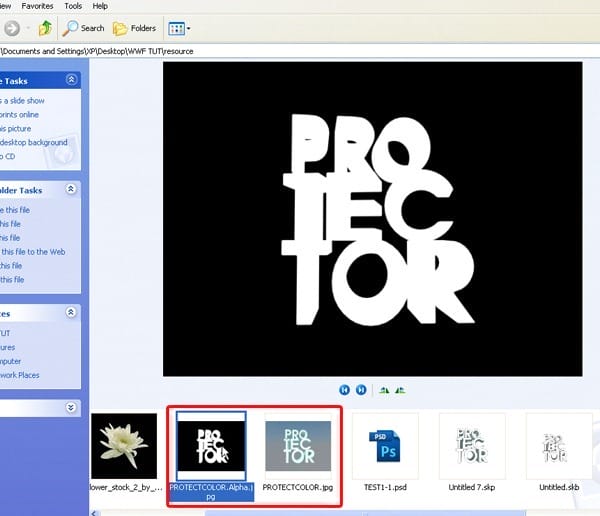This screenshot has height=516, width=600.
Task: Click the order prints online link
Action: 19,114
